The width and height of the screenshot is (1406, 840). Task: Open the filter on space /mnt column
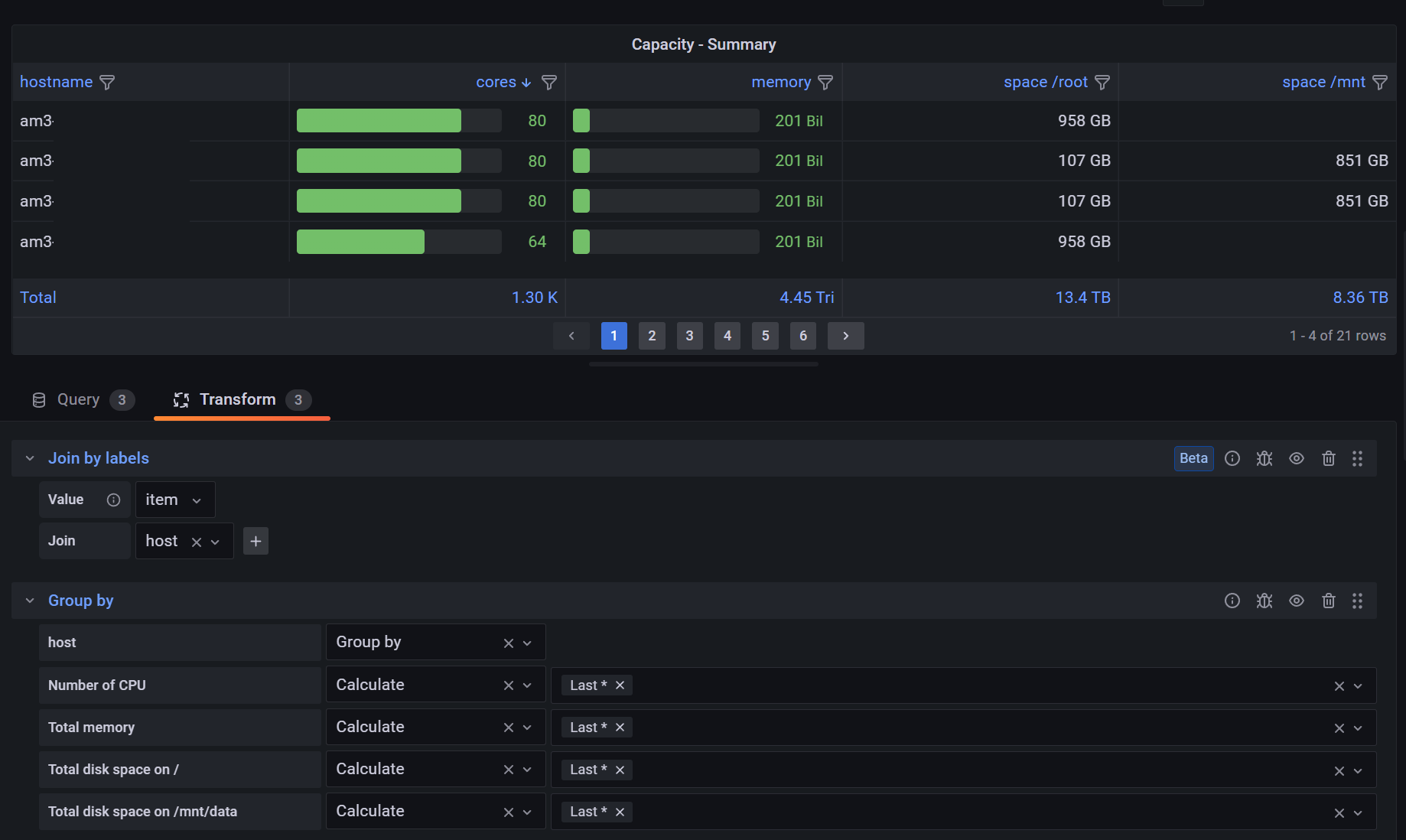tap(1381, 82)
